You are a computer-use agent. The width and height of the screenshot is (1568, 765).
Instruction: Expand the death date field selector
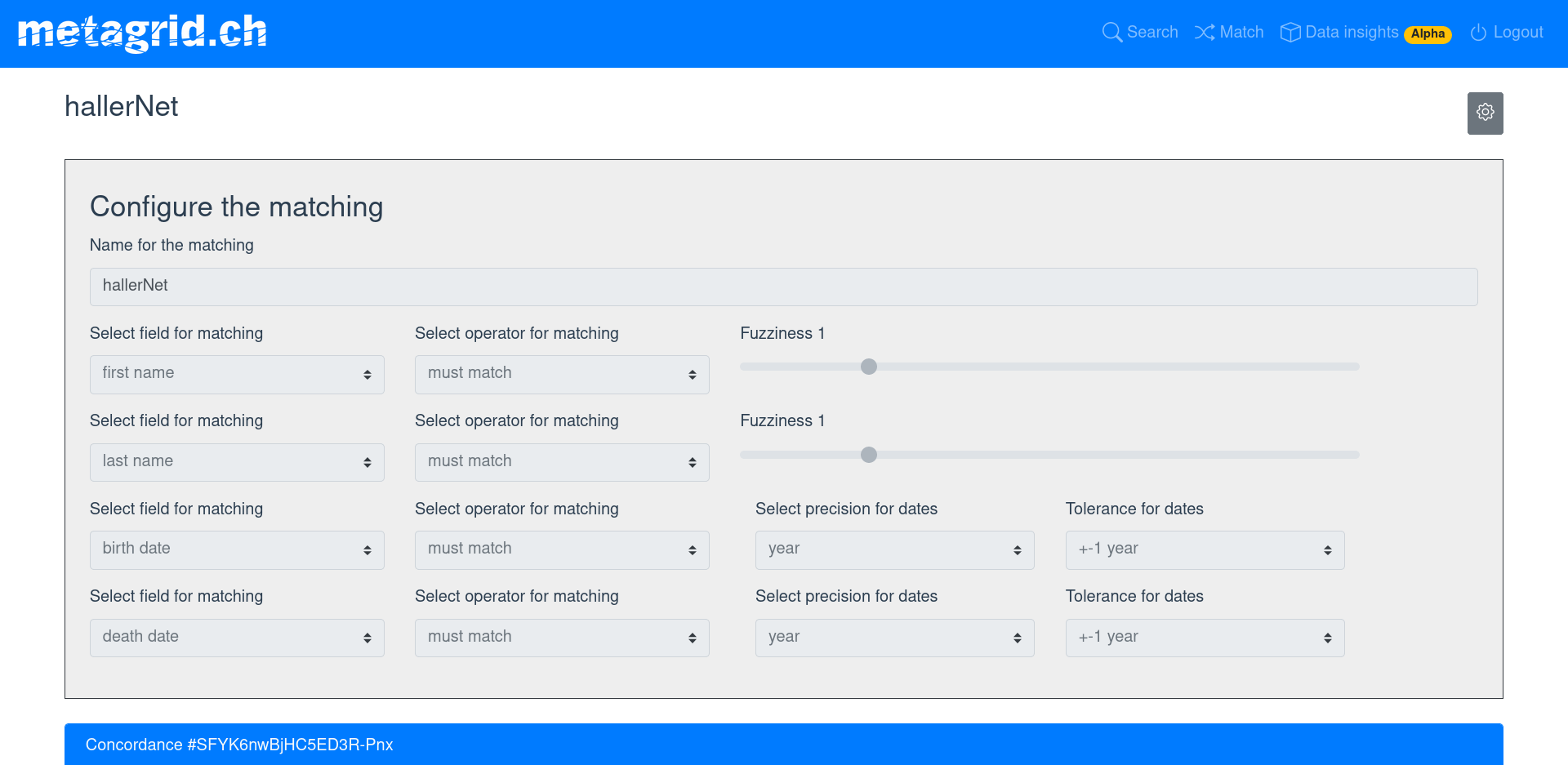pos(237,638)
